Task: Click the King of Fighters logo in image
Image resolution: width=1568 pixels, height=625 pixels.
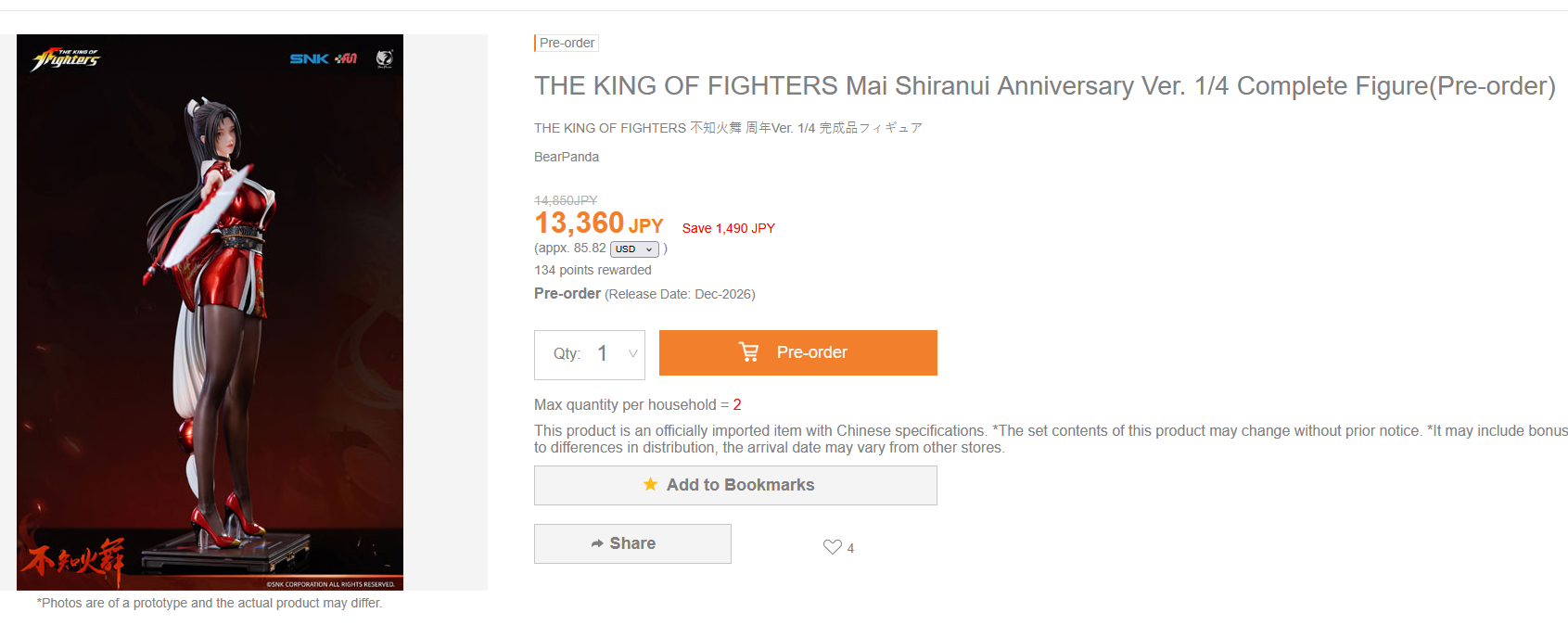Action: (66, 59)
